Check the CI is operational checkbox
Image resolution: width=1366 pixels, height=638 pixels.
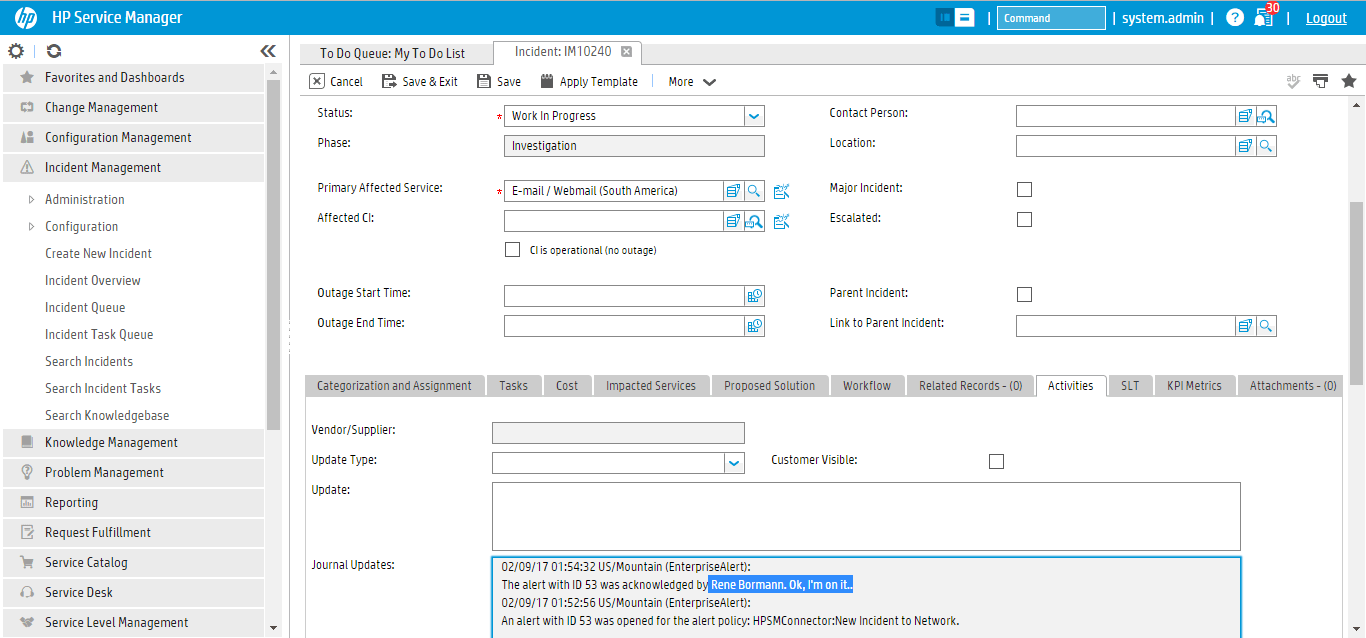[513, 250]
